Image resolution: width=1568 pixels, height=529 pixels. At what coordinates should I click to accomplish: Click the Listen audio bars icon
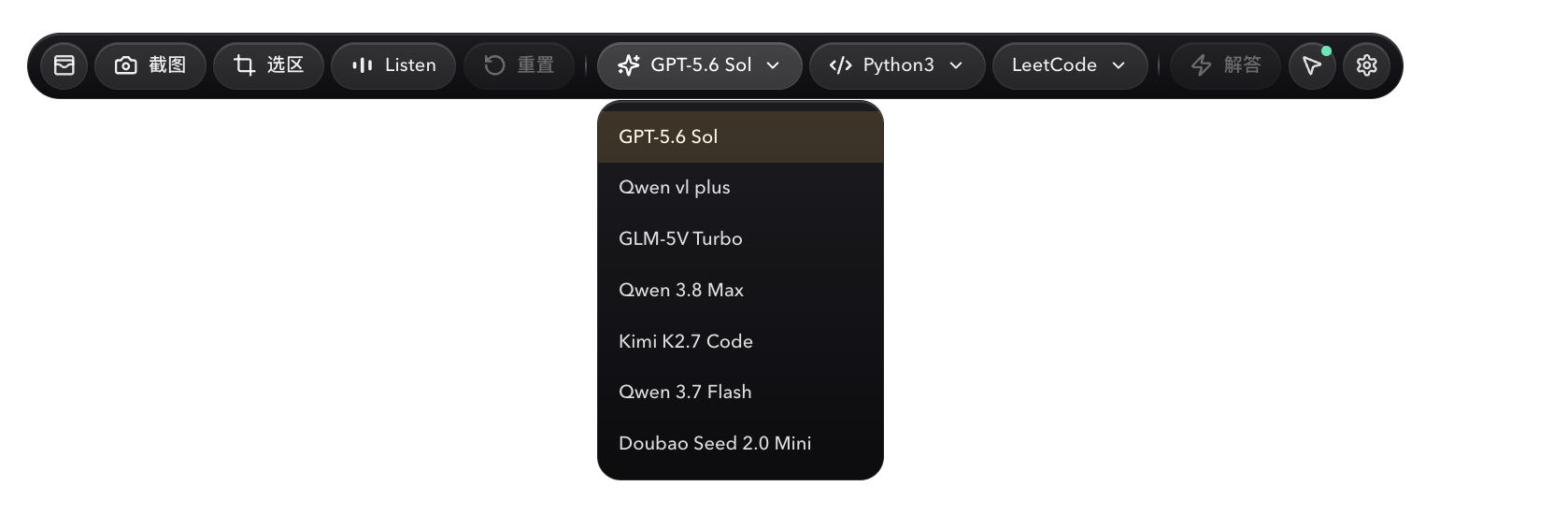363,65
